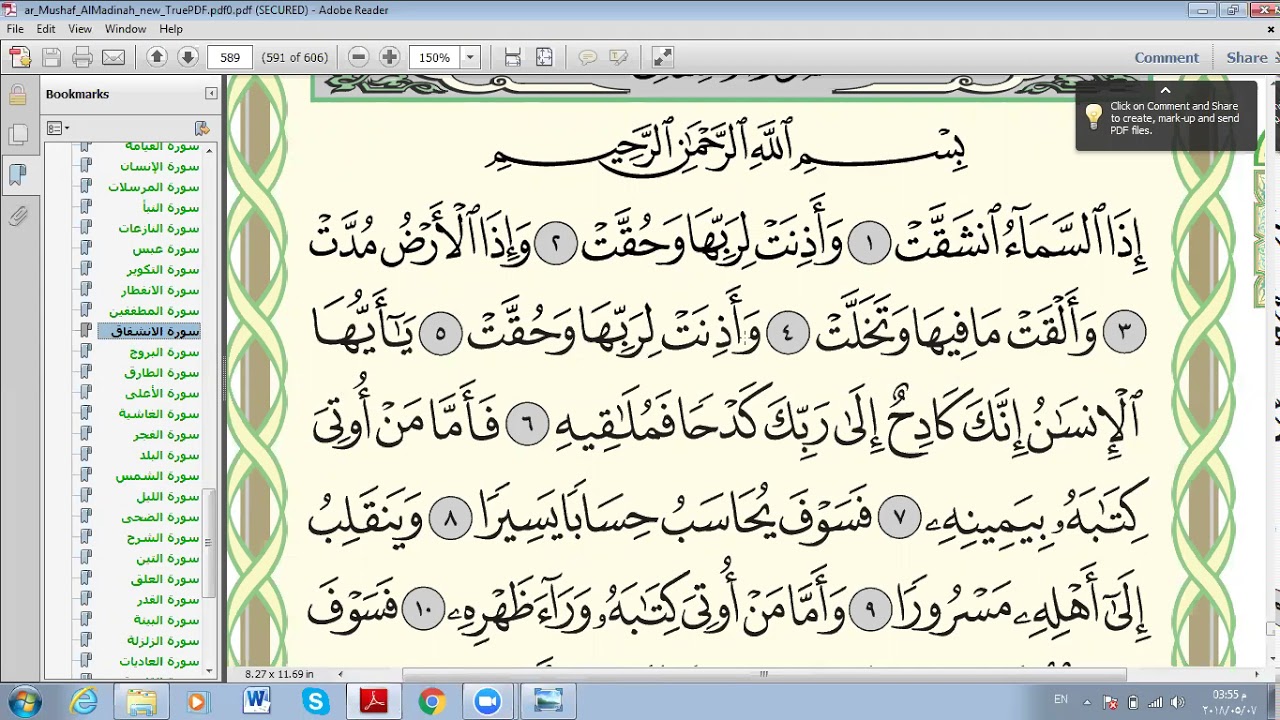The width and height of the screenshot is (1280, 720).
Task: Open the zoom level dropdown arrow
Action: pos(470,58)
